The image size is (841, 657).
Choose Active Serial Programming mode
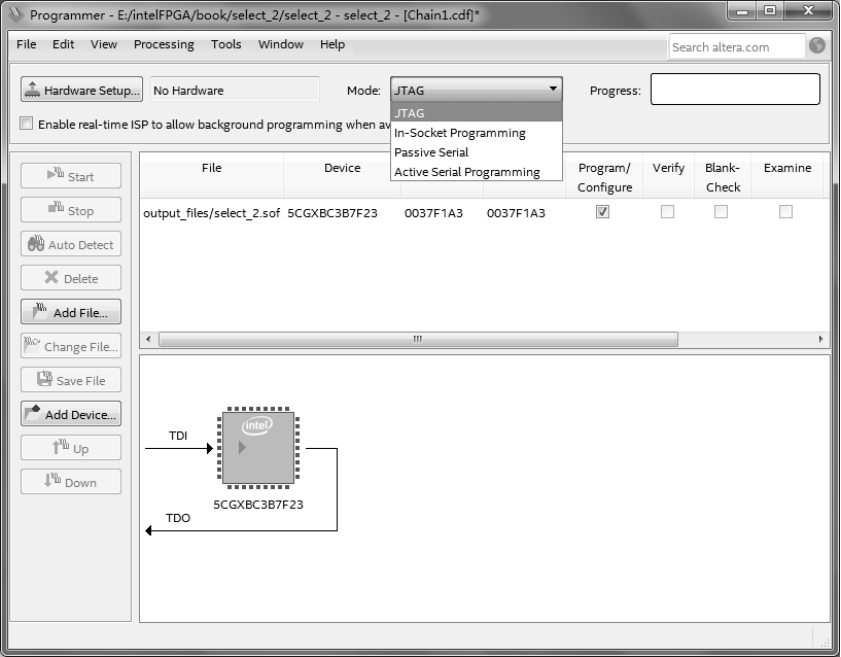tap(476, 172)
